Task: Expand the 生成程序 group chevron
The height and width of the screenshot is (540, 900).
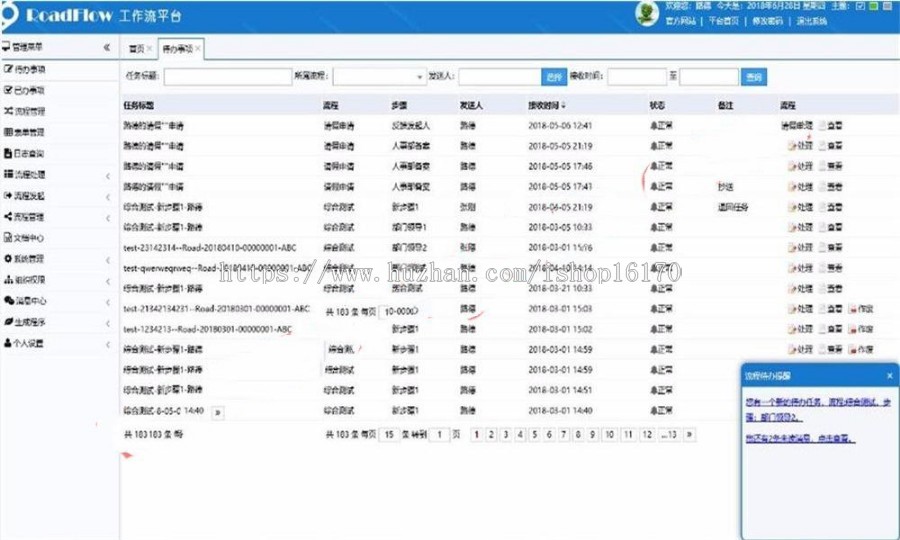Action: [108, 324]
